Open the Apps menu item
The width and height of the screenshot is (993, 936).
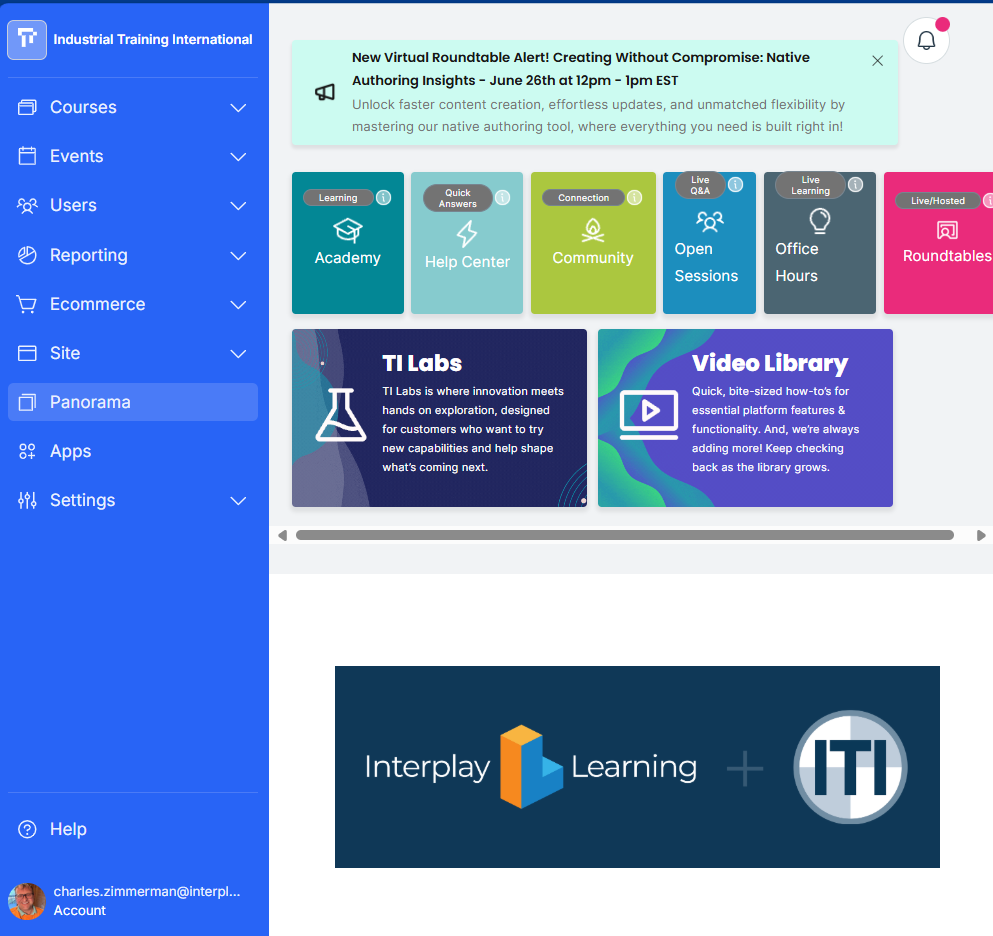click(133, 451)
